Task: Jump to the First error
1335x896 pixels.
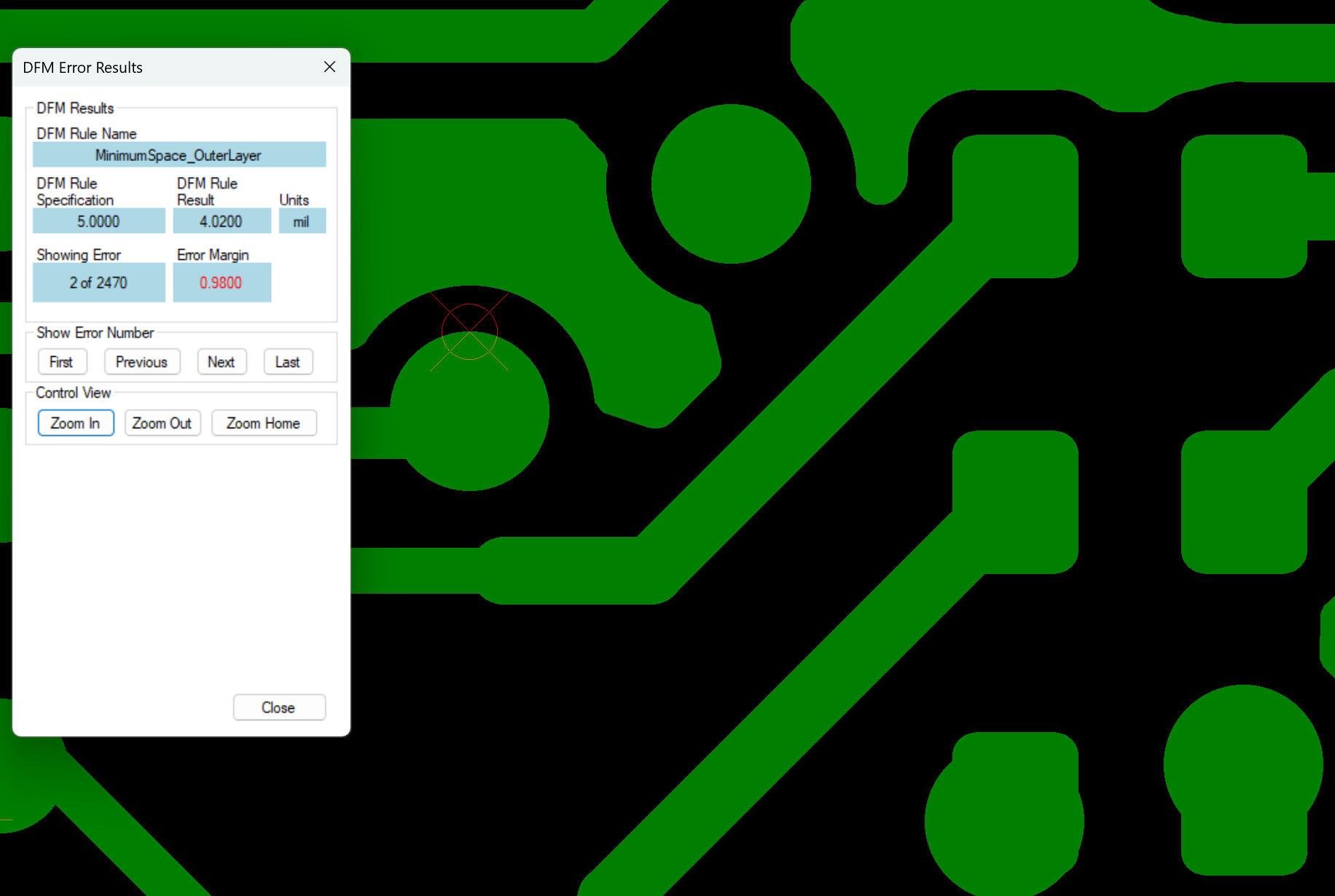Action: pos(62,362)
